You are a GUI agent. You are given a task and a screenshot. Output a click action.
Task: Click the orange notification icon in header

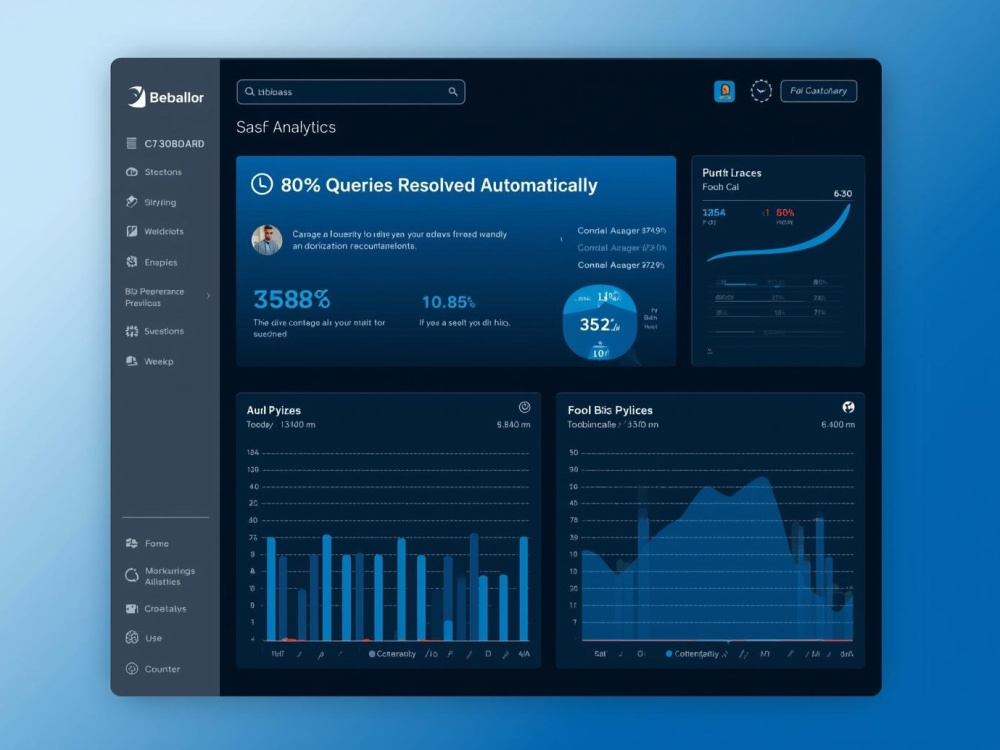(724, 91)
